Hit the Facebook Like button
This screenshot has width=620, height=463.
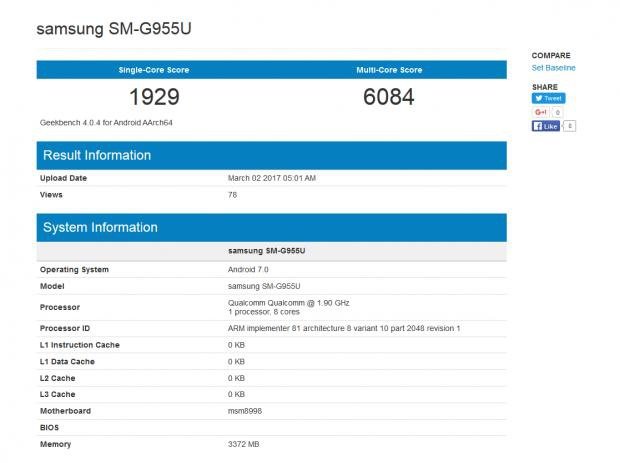[545, 127]
